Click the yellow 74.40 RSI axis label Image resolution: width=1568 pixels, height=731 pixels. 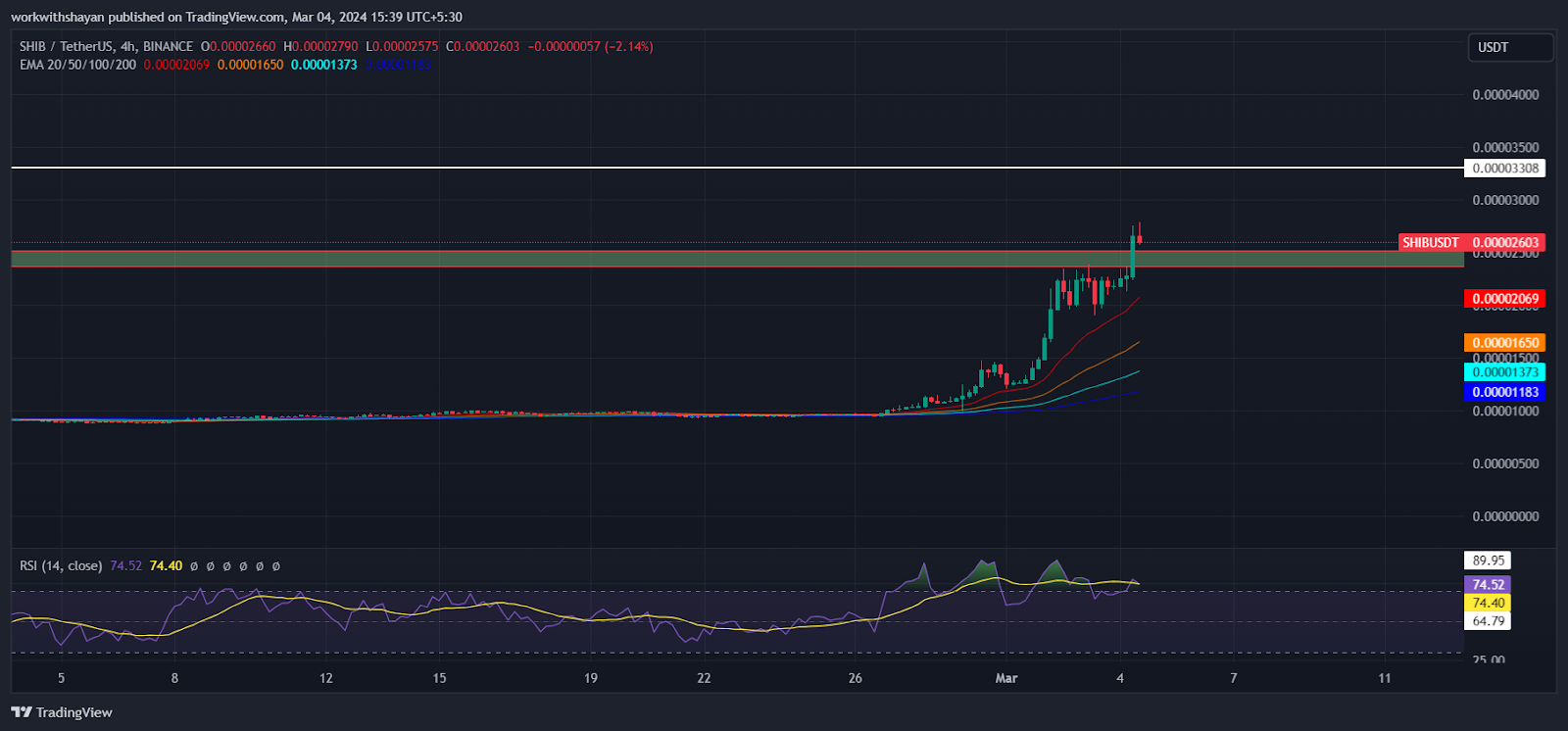tap(1488, 603)
